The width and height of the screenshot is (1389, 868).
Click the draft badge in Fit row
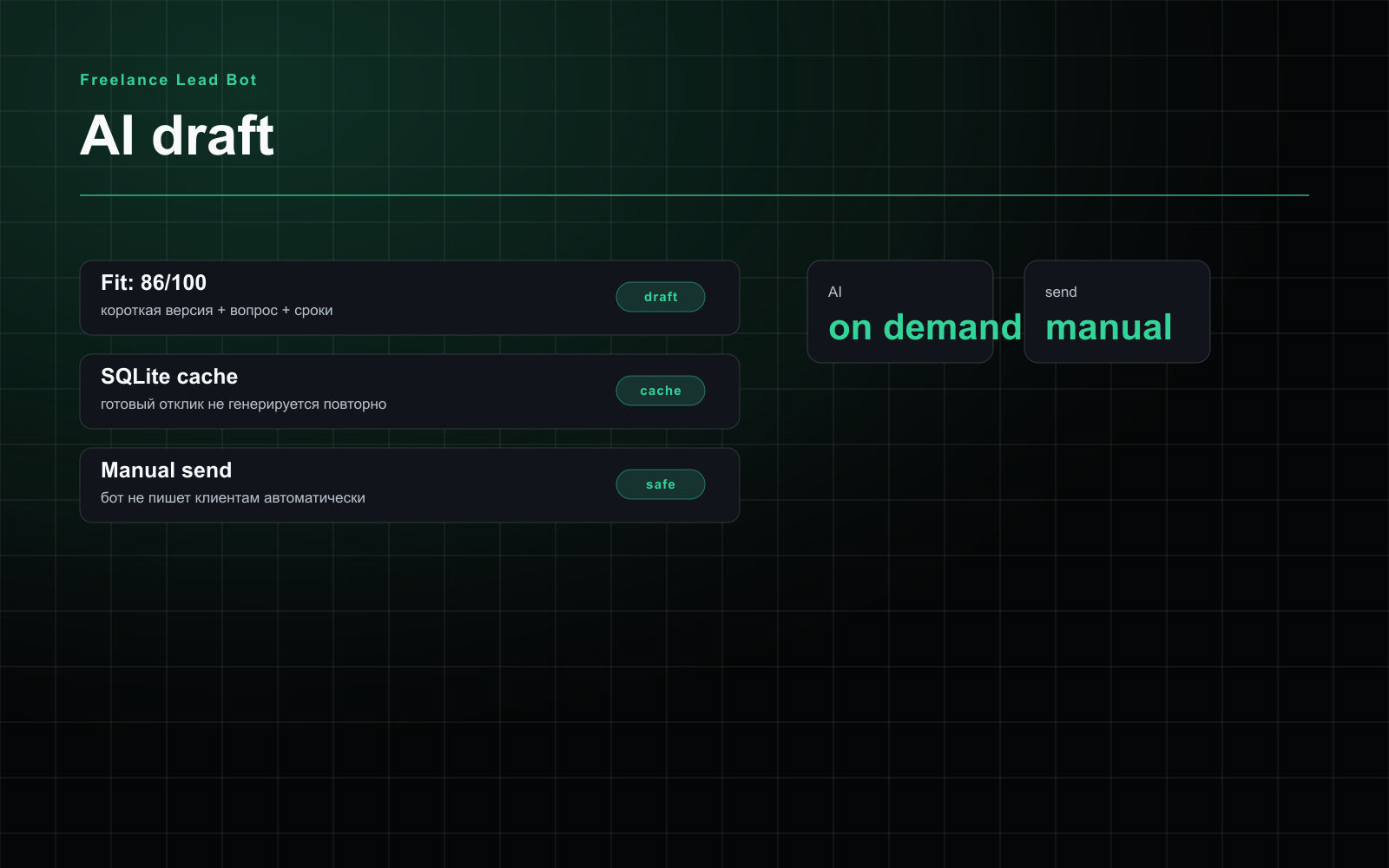tap(661, 297)
